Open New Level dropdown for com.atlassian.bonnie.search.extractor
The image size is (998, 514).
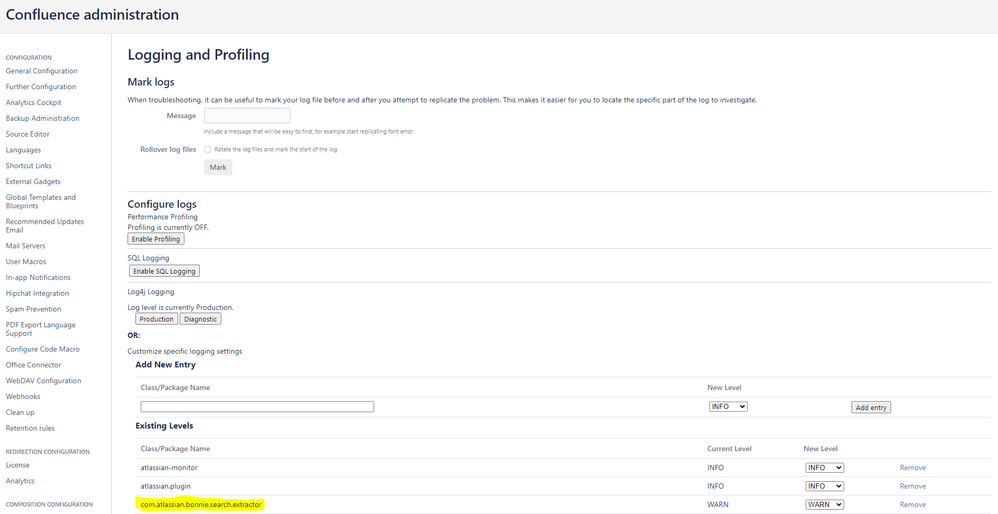click(824, 504)
